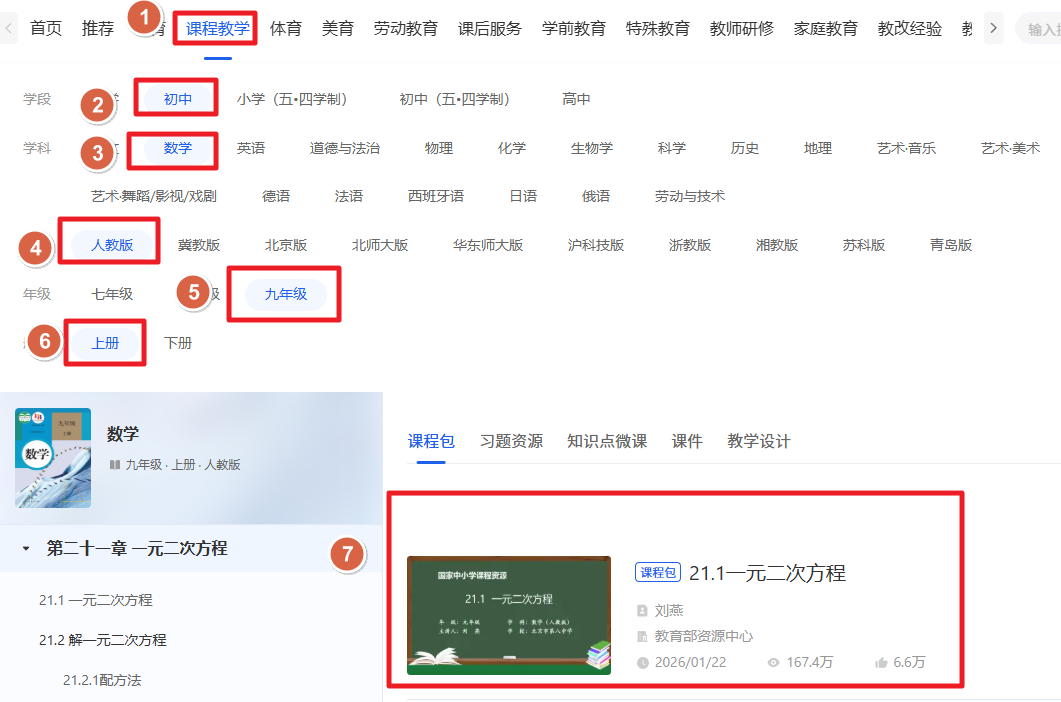1061x702 pixels.
Task: Click the right arrow to reveal more nav items
Action: [992, 28]
